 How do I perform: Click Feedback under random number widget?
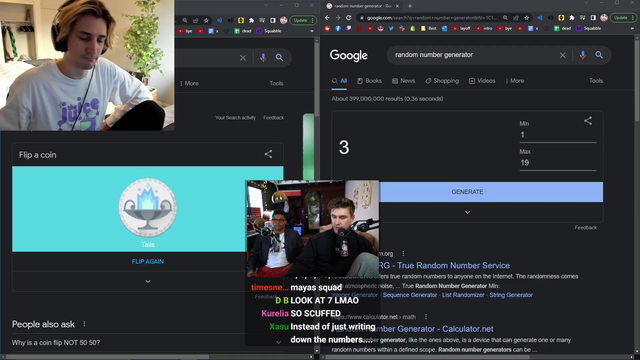(585, 227)
